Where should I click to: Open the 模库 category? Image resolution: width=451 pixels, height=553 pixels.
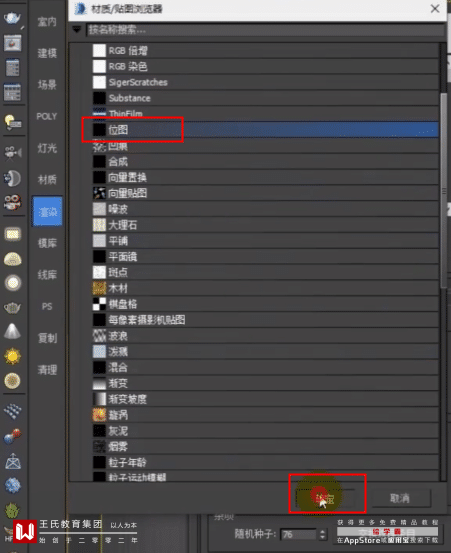[47, 243]
